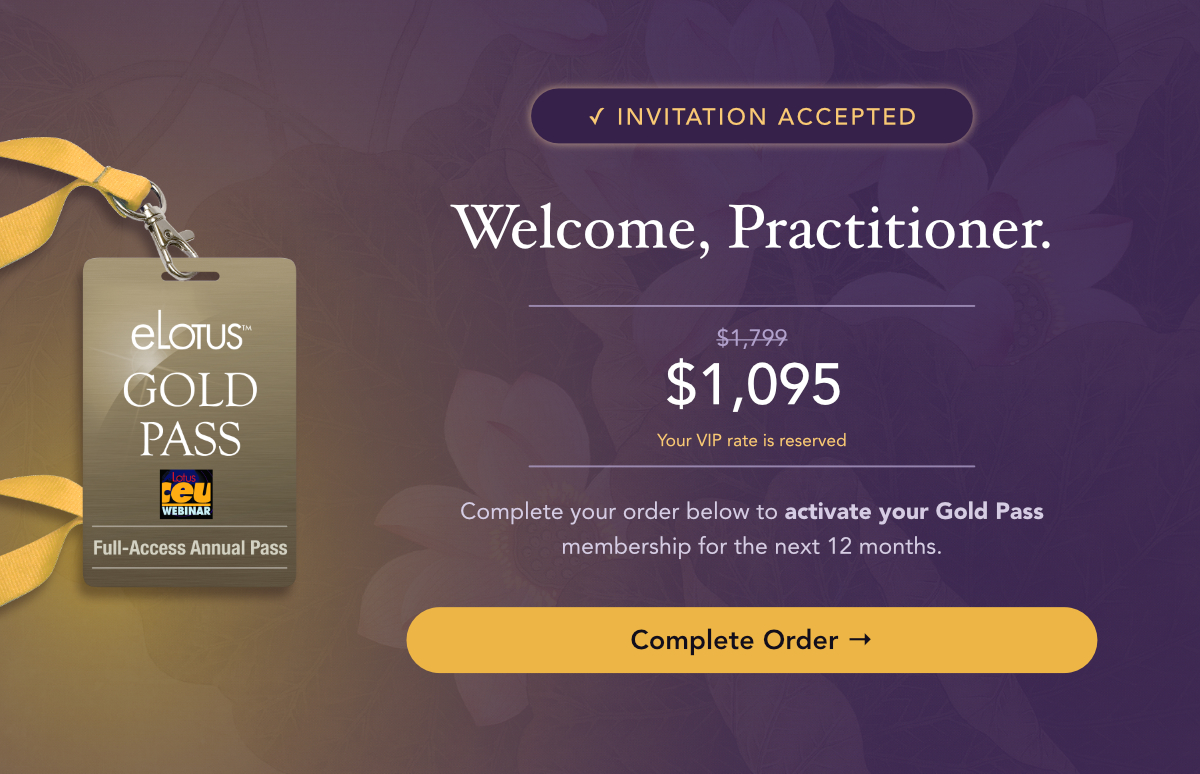Click the divider line above the price

[x=752, y=306]
